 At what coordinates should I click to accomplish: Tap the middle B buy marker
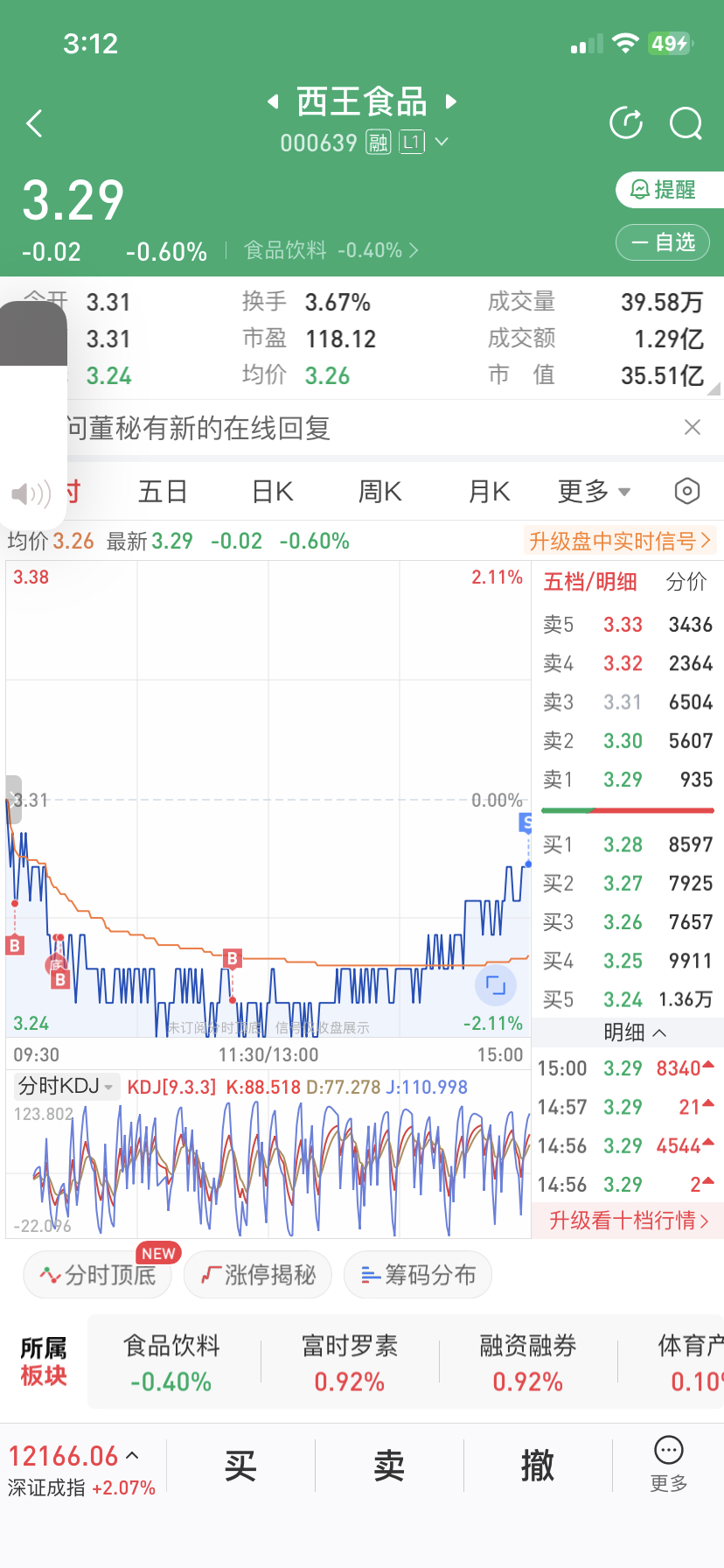tap(232, 958)
